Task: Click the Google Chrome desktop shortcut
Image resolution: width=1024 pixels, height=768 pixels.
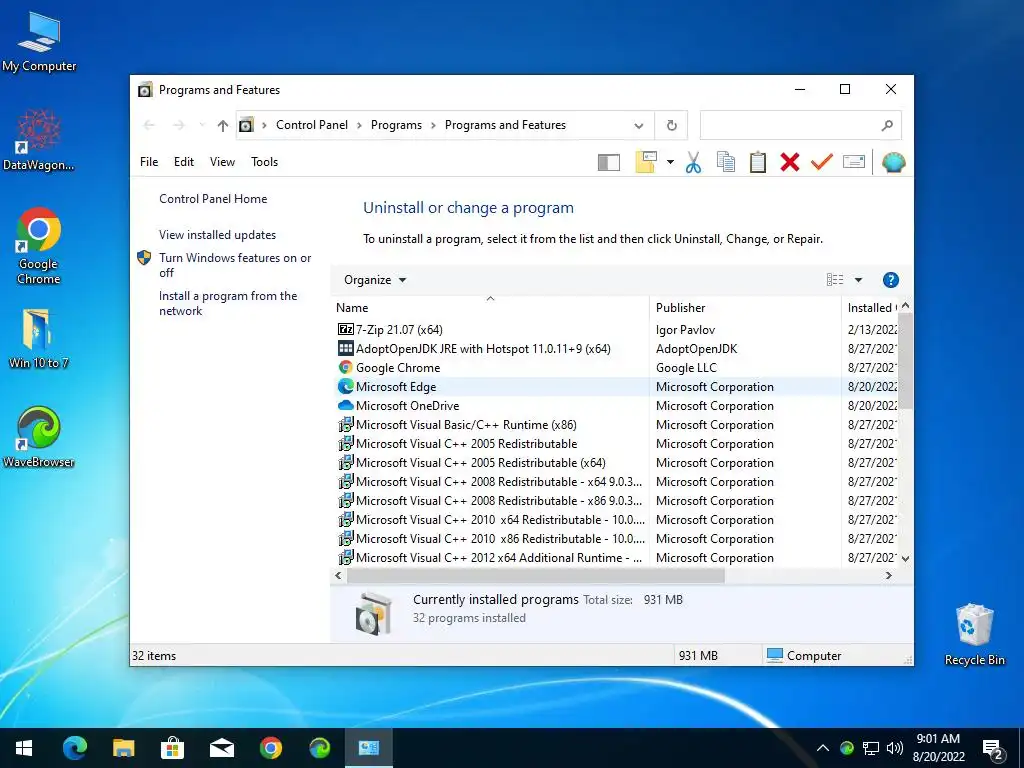Action: point(39,246)
